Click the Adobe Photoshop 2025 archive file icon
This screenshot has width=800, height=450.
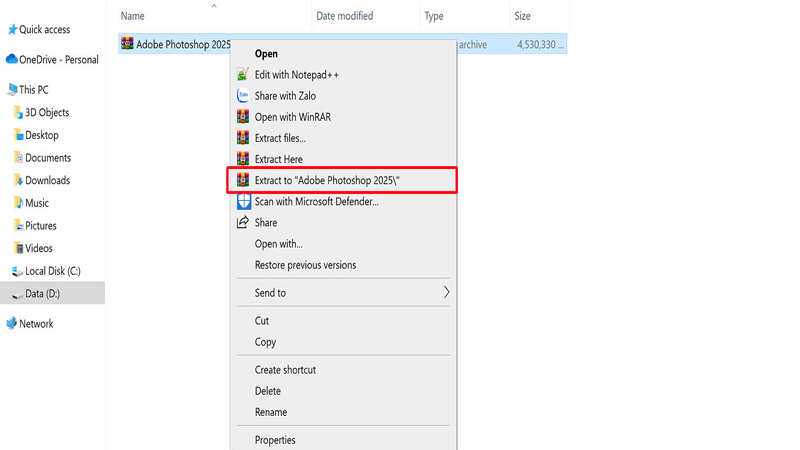point(127,44)
